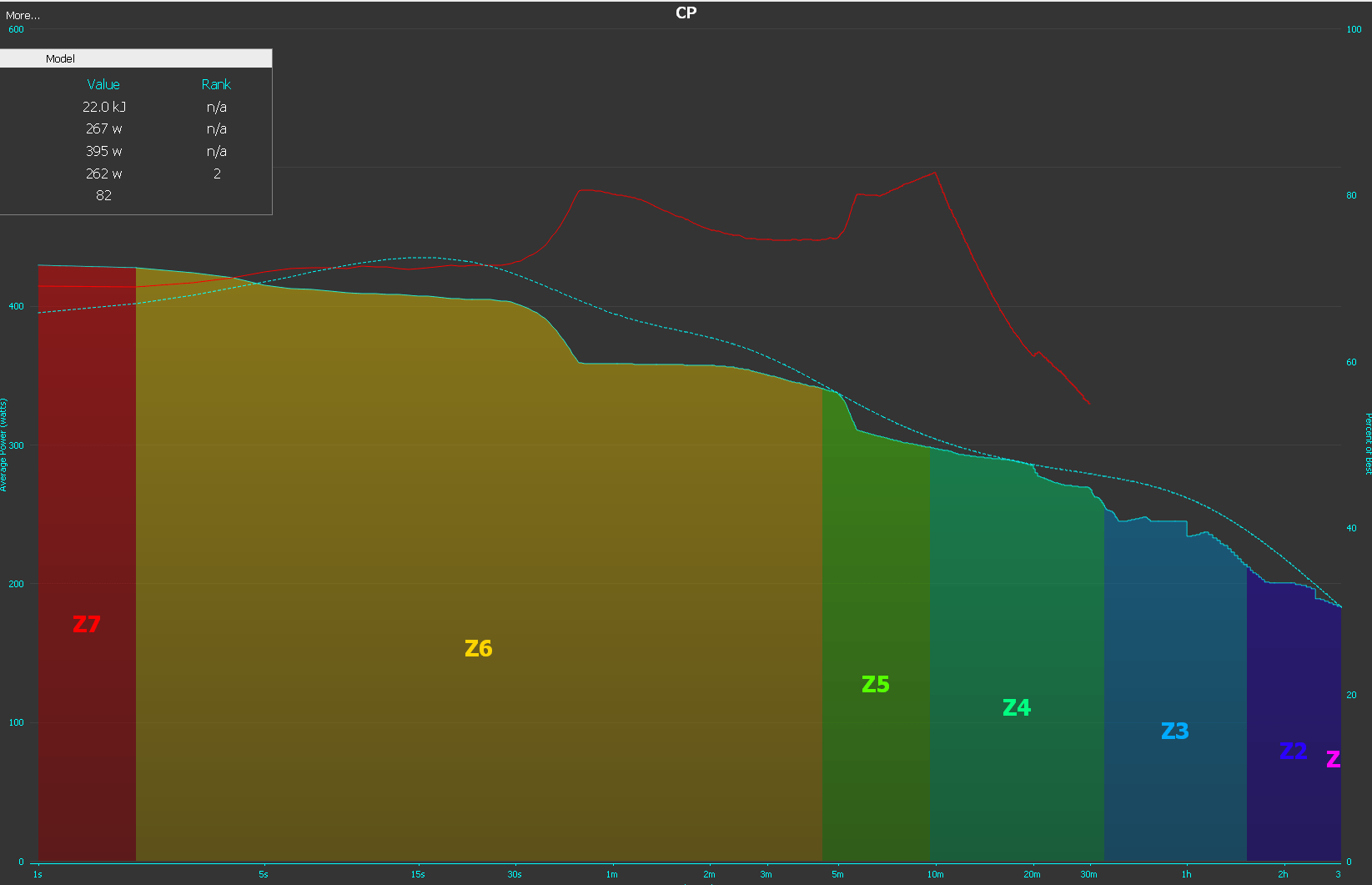1372x885 pixels.
Task: Click the CP chart title
Action: [686, 13]
